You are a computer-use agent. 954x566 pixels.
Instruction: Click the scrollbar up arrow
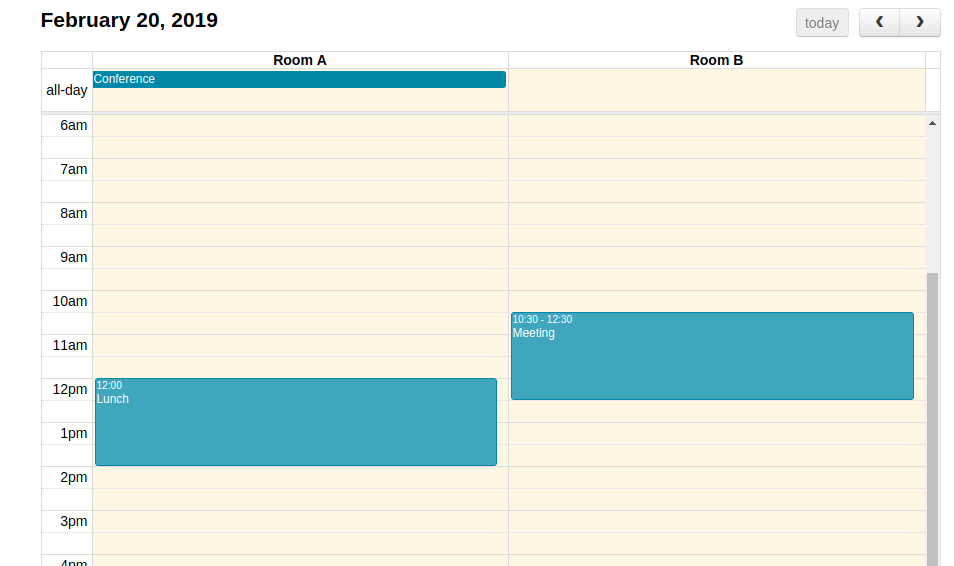932,124
